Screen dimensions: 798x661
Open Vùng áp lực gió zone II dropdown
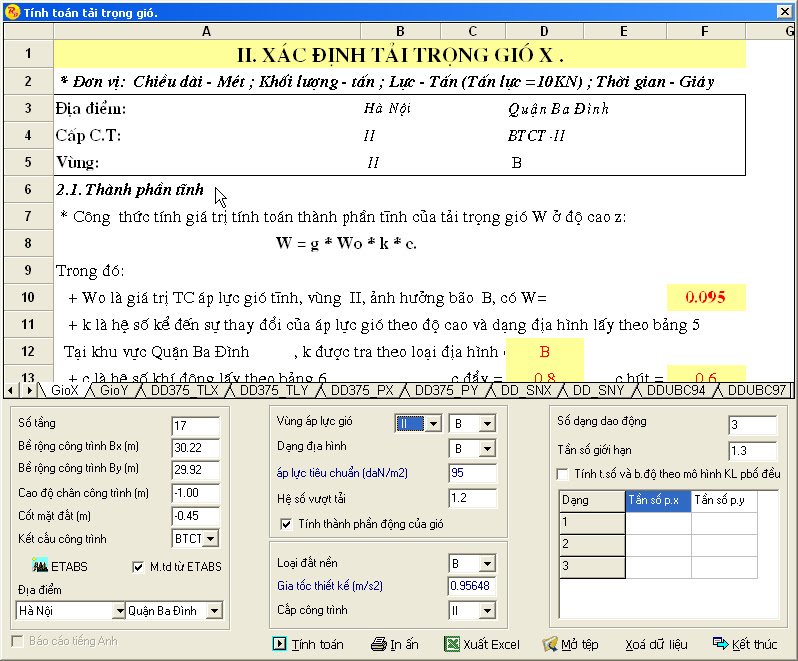tap(433, 423)
